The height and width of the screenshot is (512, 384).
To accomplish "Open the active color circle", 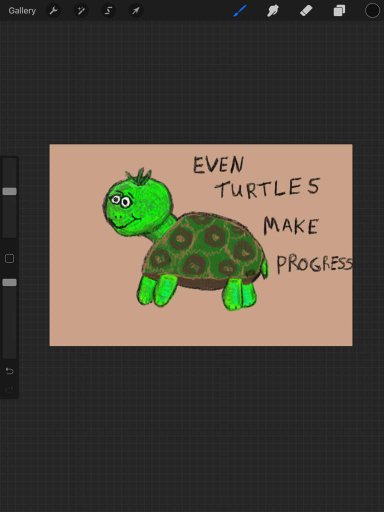I will click(372, 10).
